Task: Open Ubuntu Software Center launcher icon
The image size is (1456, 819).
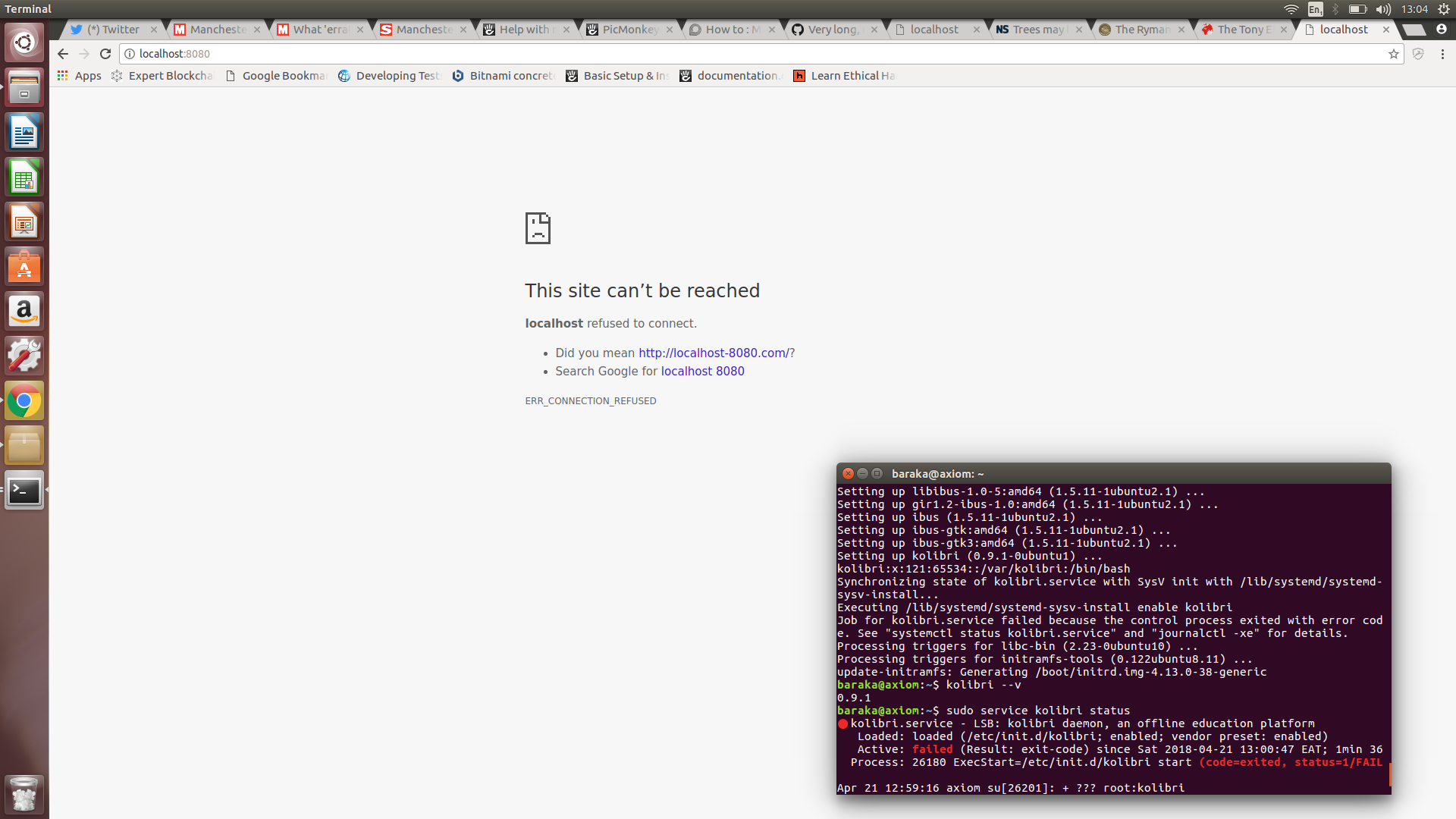Action: pos(24,268)
